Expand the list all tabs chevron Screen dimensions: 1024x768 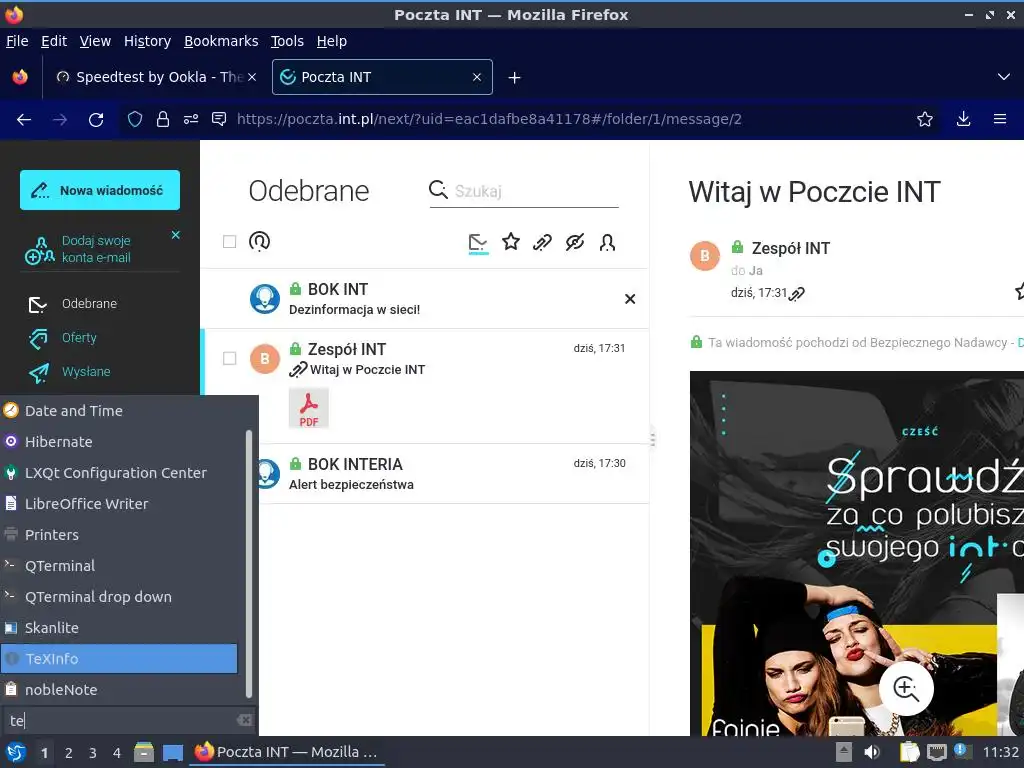pos(1004,77)
